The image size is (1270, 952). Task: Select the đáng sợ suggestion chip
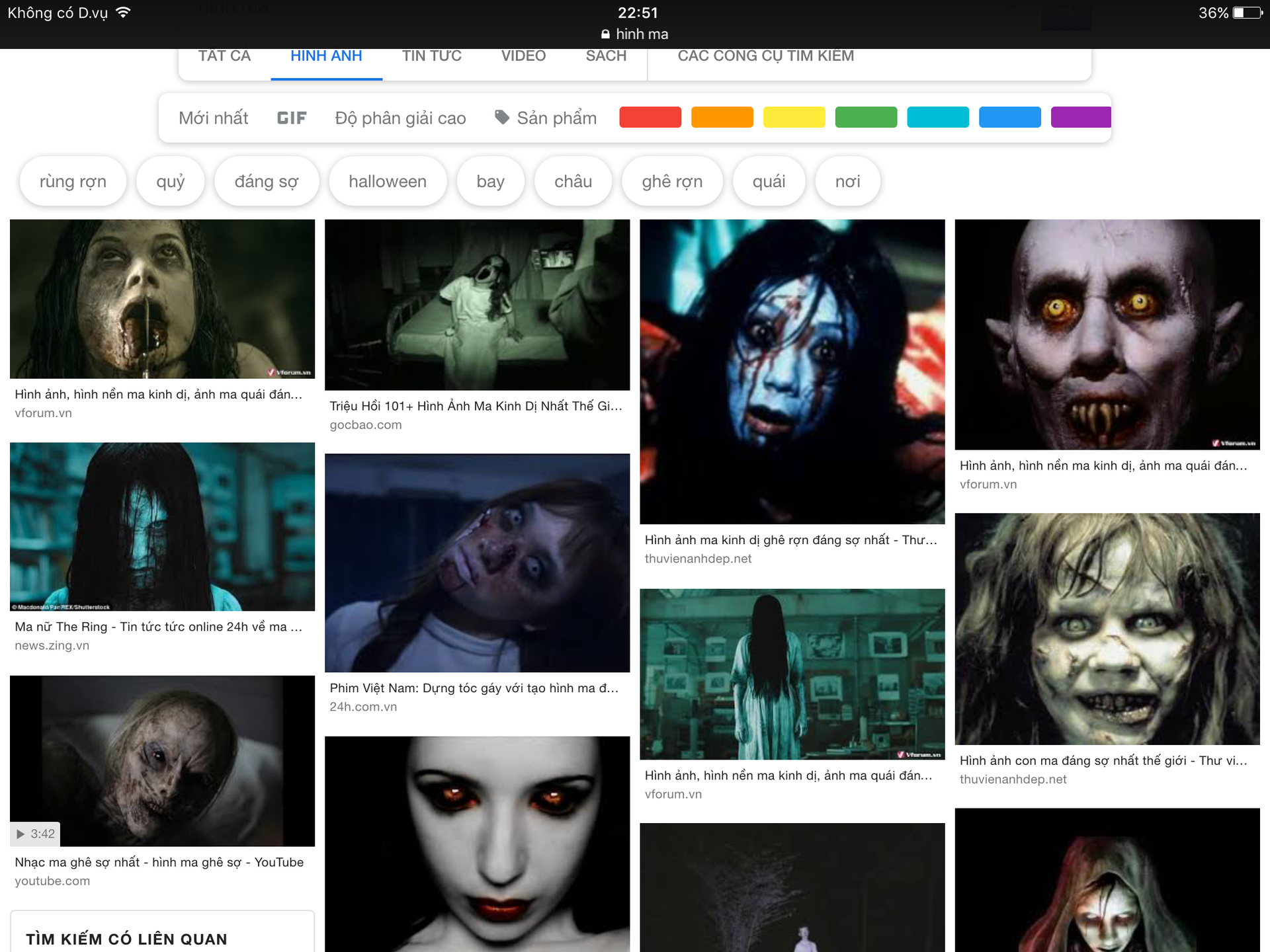(x=267, y=181)
